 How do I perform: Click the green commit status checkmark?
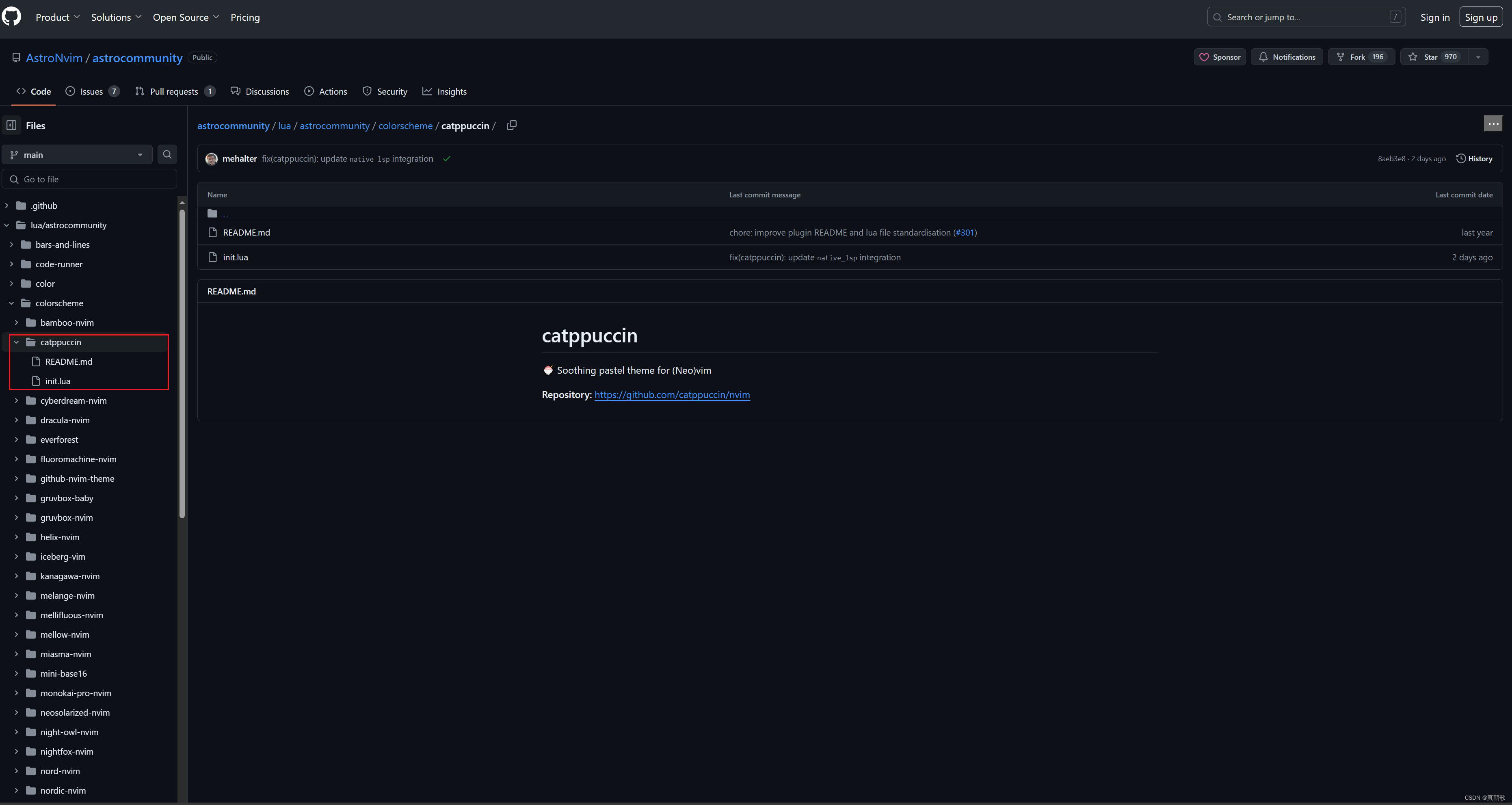point(447,158)
